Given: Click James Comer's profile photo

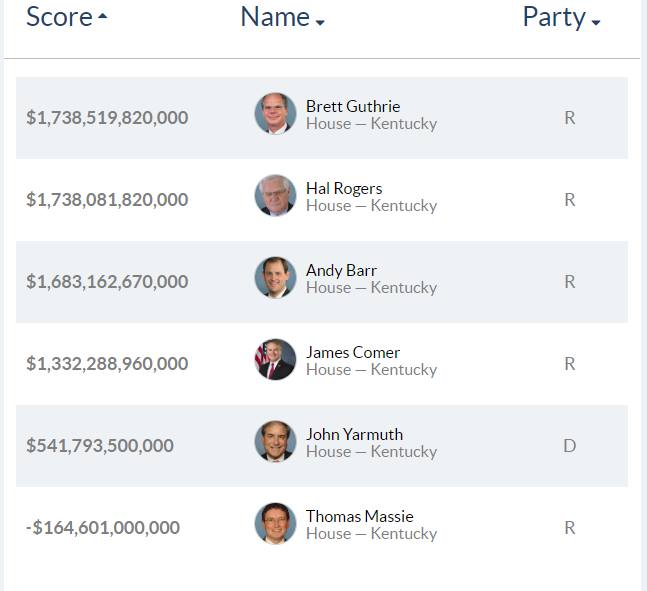Looking at the screenshot, I should tap(275, 360).
